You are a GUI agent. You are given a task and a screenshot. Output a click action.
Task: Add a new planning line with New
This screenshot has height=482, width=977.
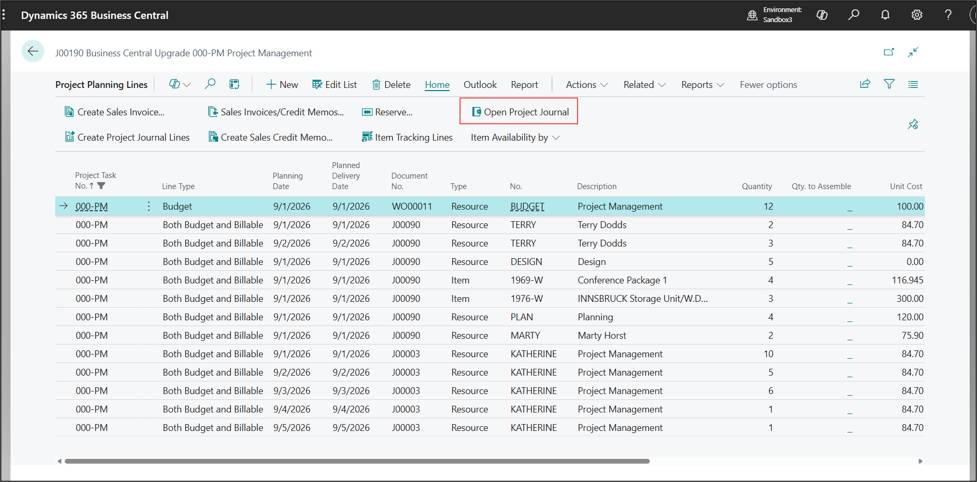pos(282,85)
